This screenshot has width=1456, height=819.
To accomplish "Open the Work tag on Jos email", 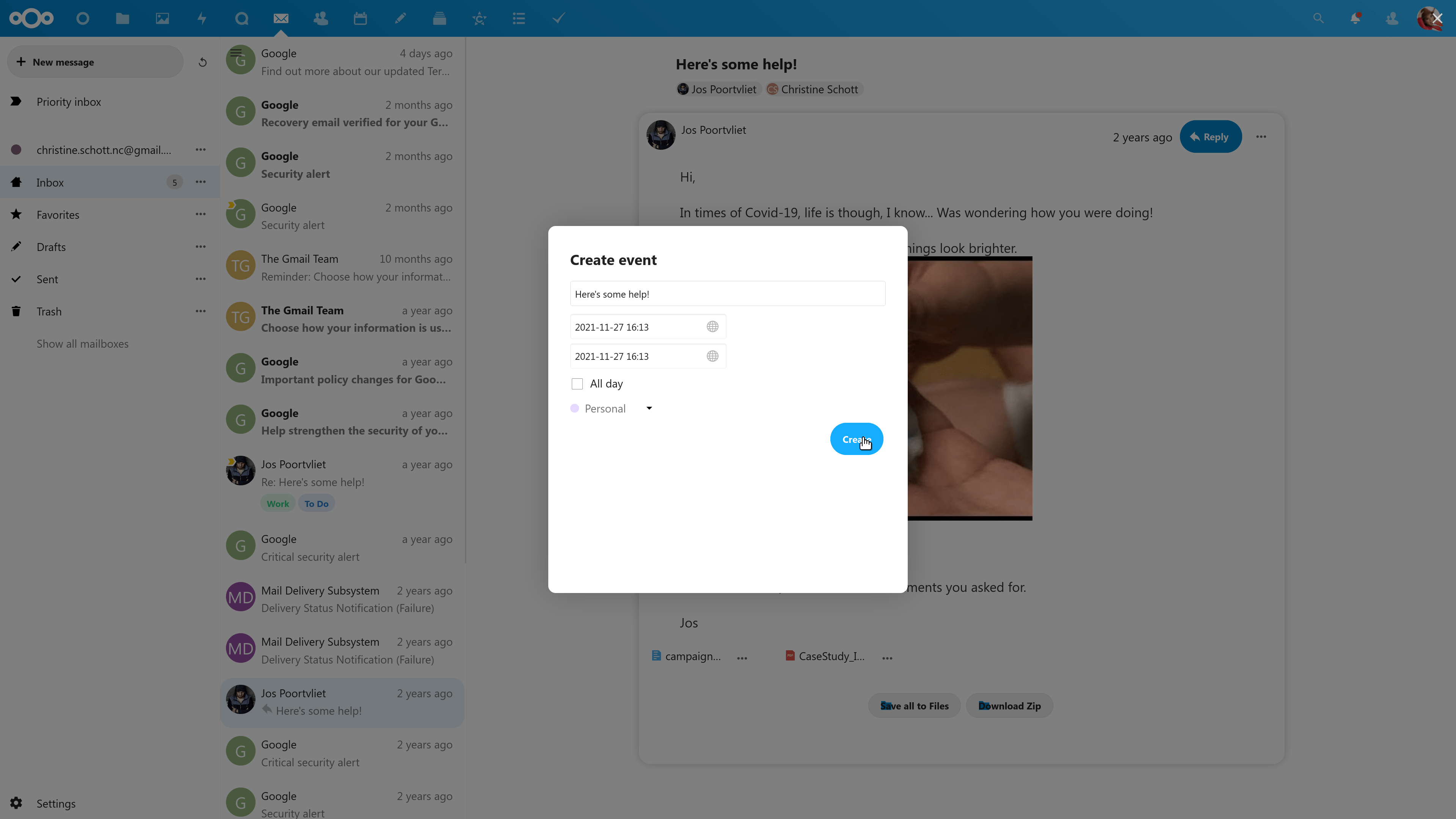I will coord(278,504).
